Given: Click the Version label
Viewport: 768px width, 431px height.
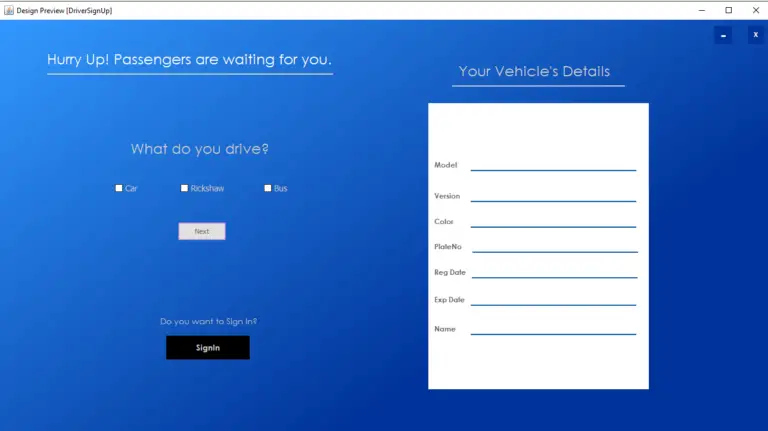Looking at the screenshot, I should pyautogui.click(x=447, y=196).
